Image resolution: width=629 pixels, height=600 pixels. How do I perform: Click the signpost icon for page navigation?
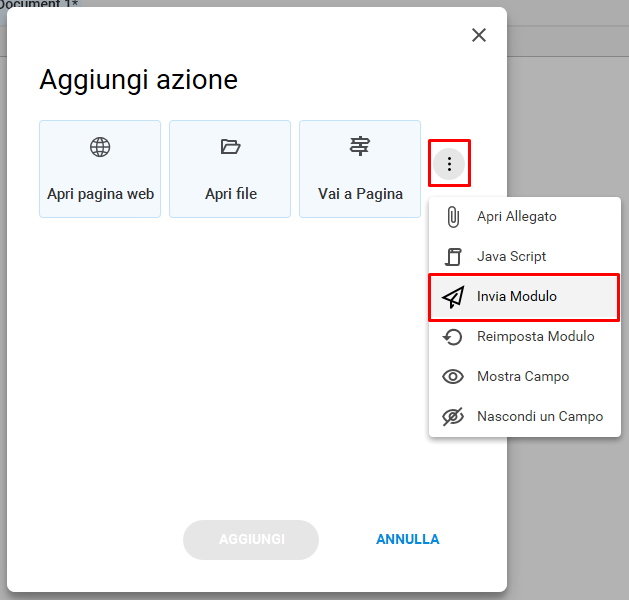tap(360, 146)
